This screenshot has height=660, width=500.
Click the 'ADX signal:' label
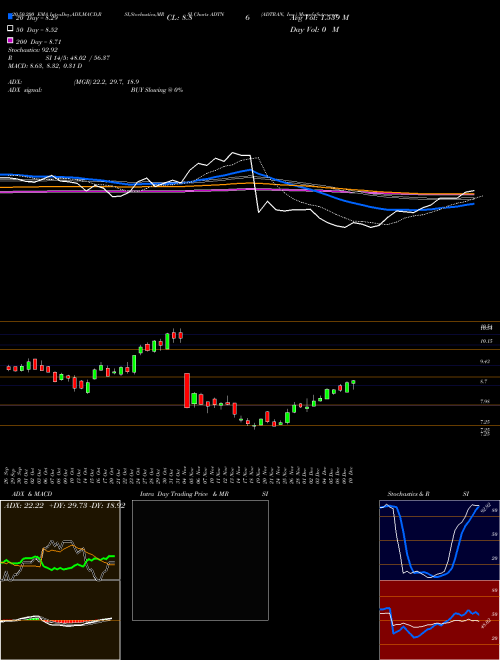pyautogui.click(x=25, y=90)
